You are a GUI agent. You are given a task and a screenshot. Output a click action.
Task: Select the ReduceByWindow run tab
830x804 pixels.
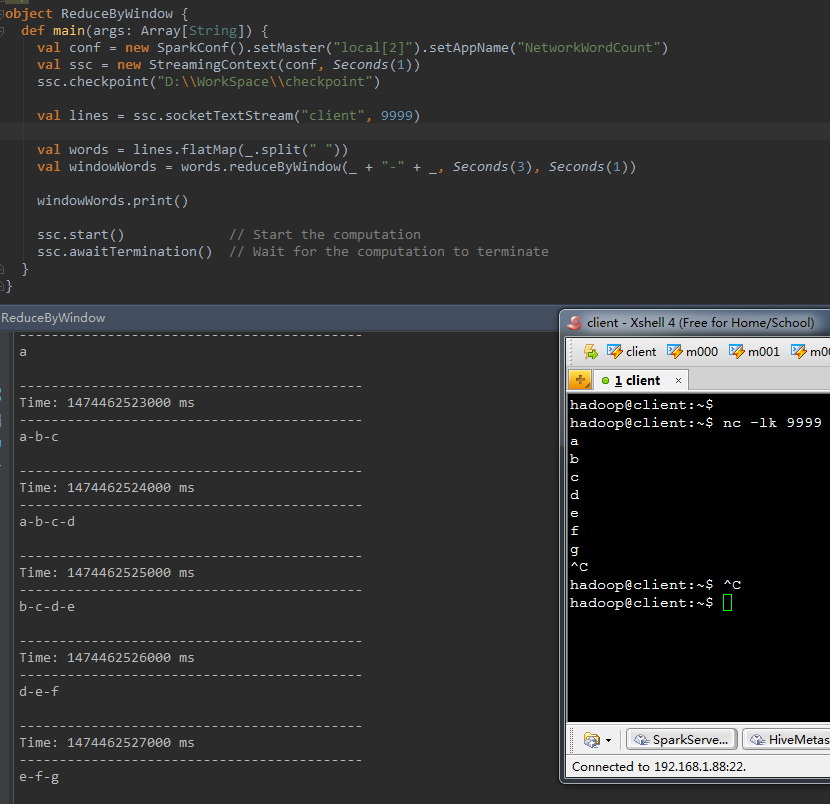(53, 318)
